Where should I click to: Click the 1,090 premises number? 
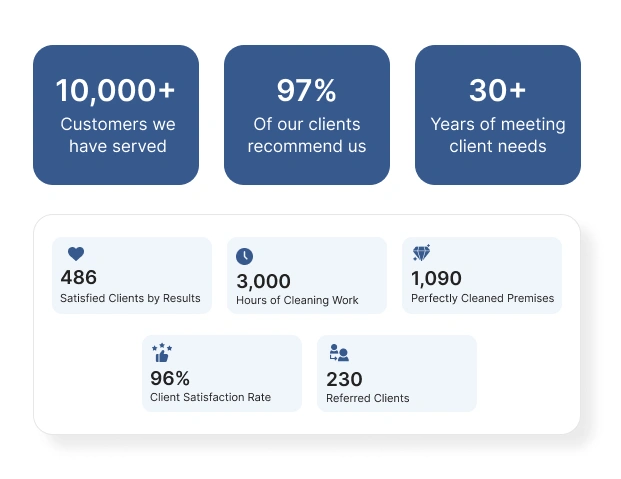point(435,277)
